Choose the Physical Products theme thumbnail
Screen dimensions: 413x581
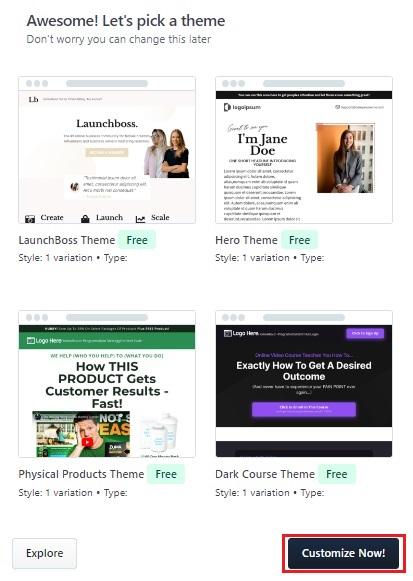click(x=107, y=384)
